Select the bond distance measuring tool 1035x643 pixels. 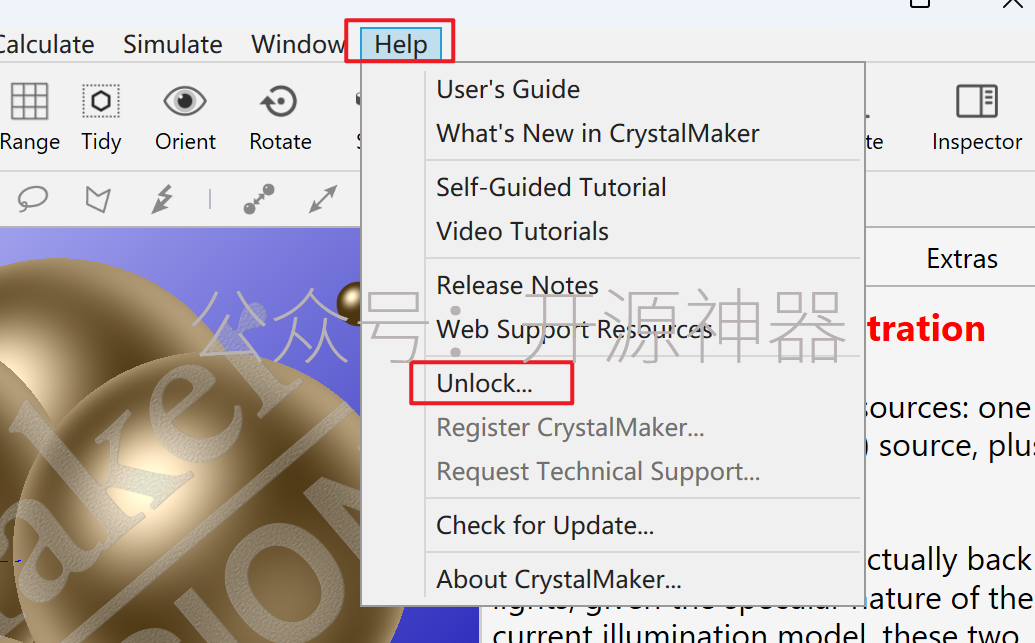pyautogui.click(x=259, y=199)
